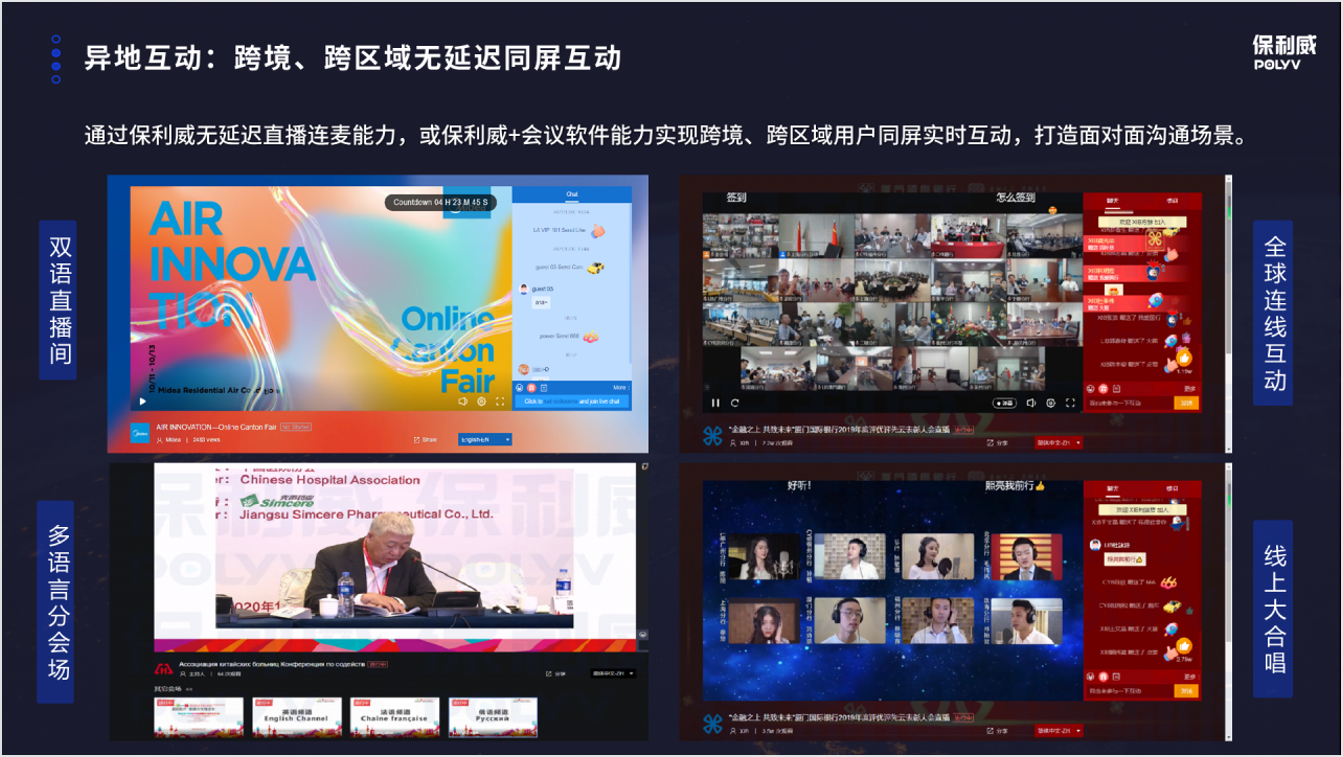Viewport: 1343px width, 757px height.
Task: Click green scrollbar beside 全球连线互动 screenshot
Action: (x=1229, y=213)
